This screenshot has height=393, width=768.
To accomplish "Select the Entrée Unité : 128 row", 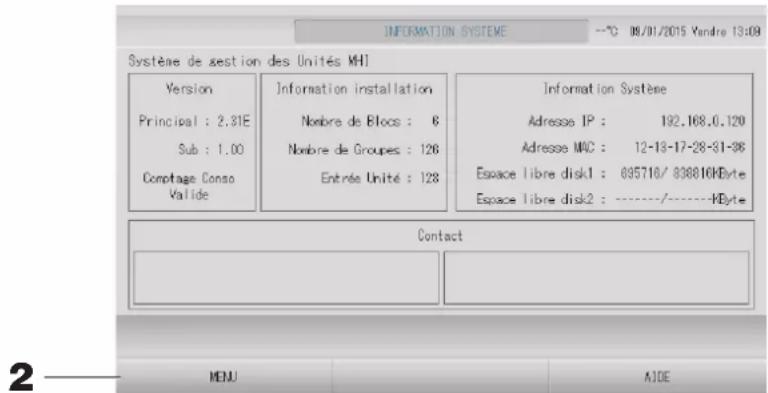I will coord(380,178).
